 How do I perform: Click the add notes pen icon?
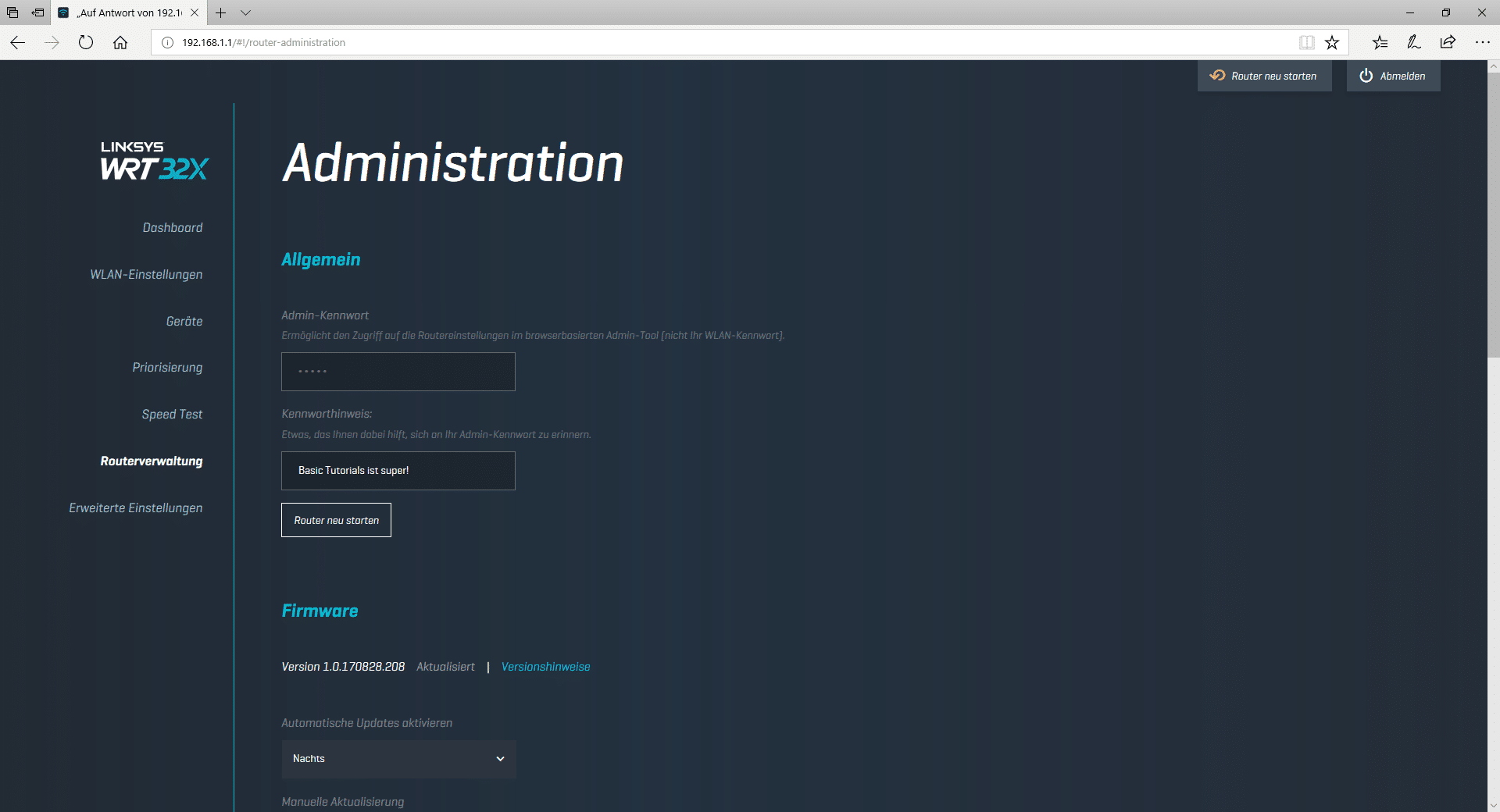1413,43
